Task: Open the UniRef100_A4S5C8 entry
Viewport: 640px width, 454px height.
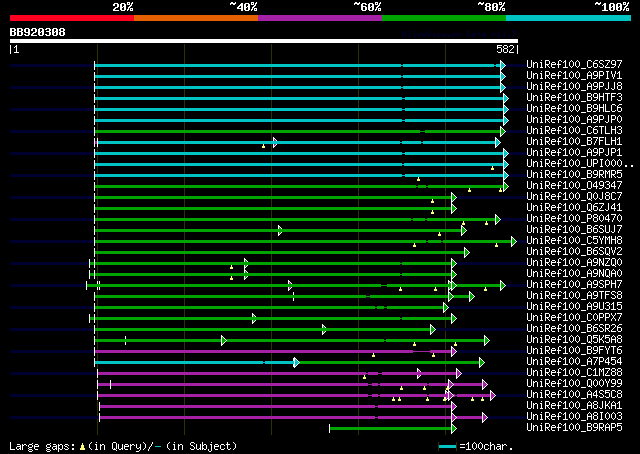Action: point(574,395)
